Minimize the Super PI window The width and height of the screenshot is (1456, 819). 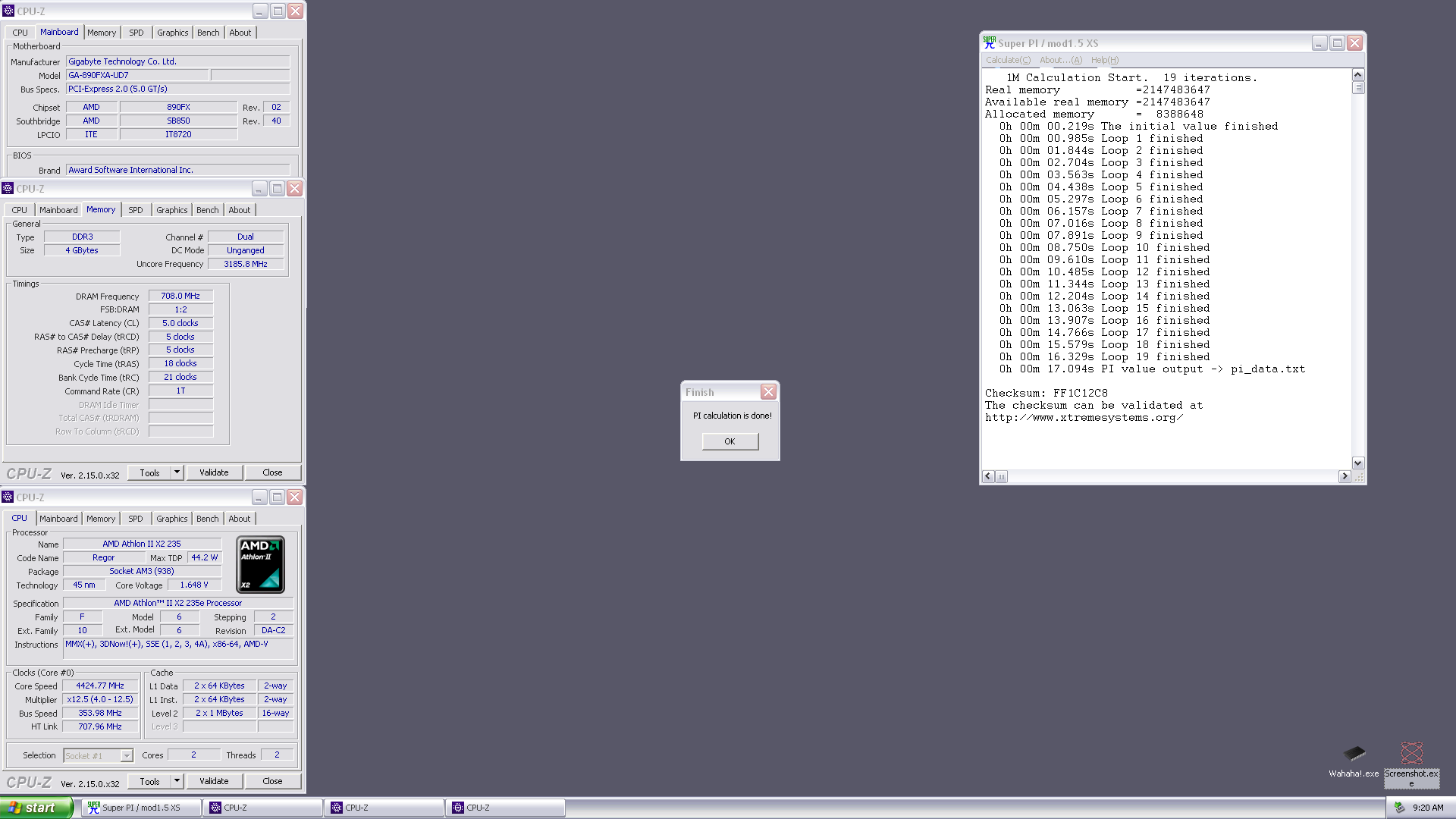coord(1319,43)
